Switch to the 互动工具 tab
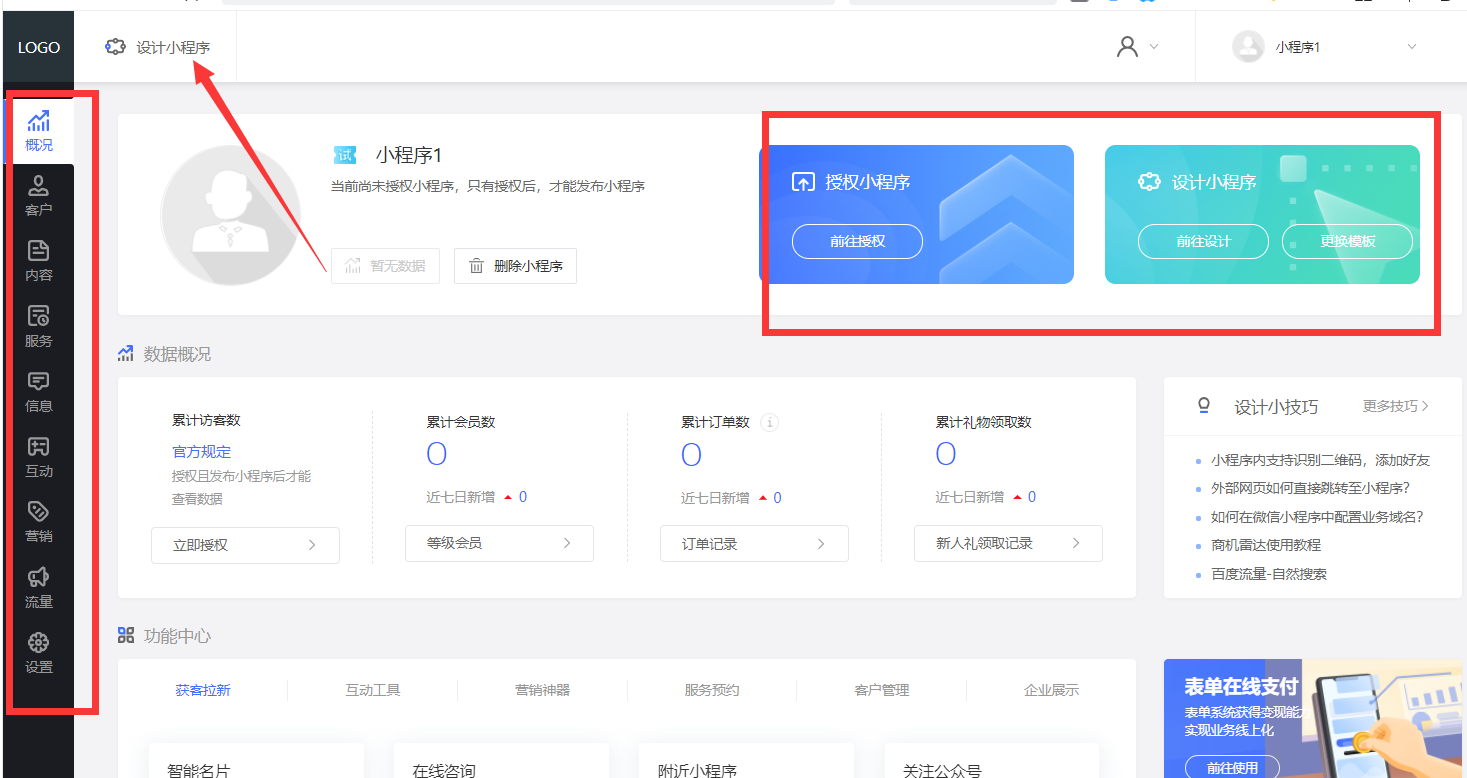The width and height of the screenshot is (1467, 778). (x=373, y=689)
